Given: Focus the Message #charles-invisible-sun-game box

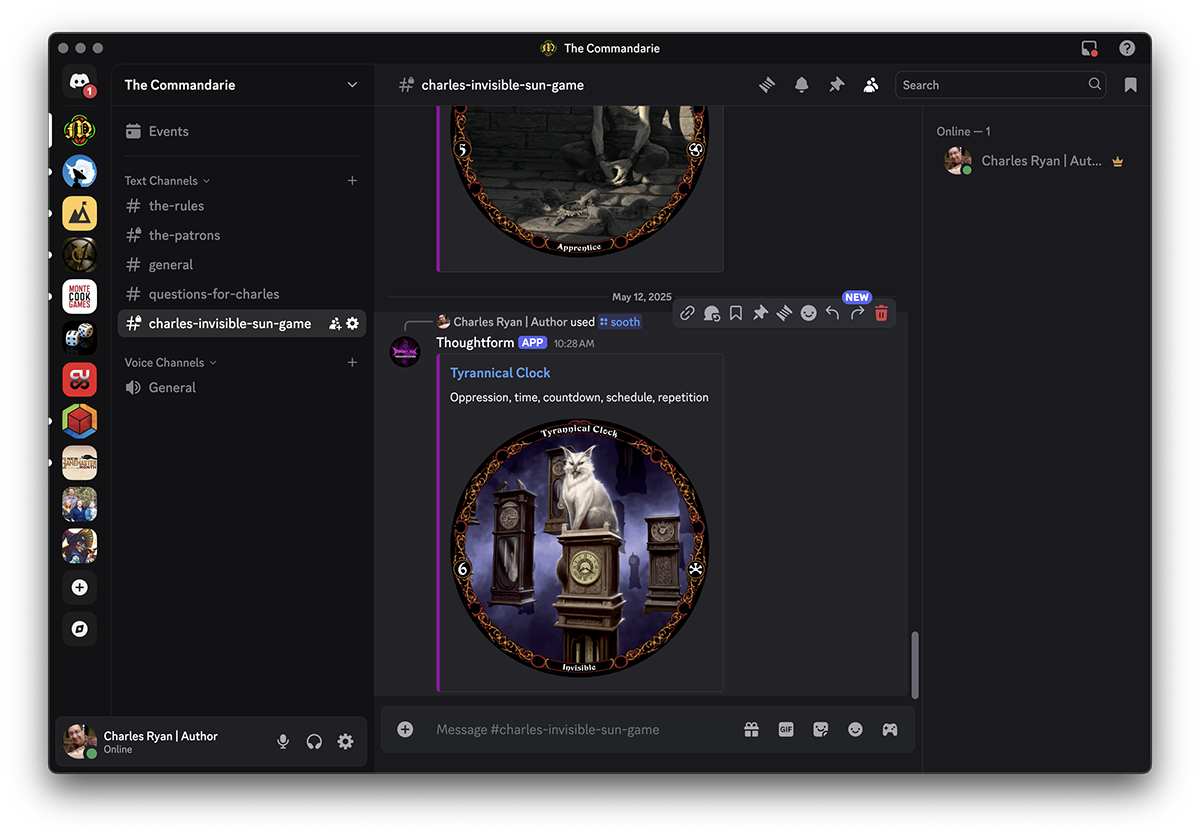Looking at the screenshot, I should coord(582,730).
